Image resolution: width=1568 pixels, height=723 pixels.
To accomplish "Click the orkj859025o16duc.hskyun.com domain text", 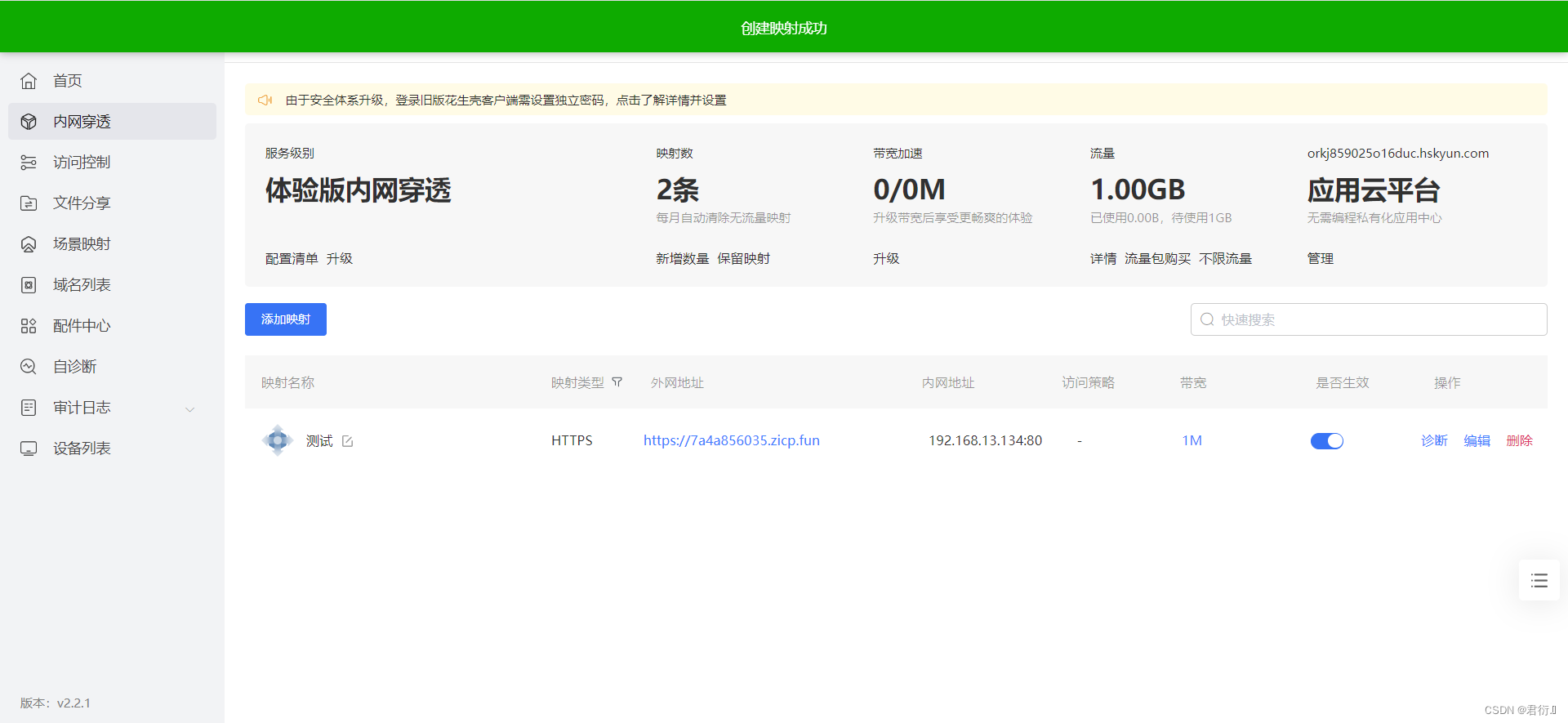I will tap(1398, 154).
